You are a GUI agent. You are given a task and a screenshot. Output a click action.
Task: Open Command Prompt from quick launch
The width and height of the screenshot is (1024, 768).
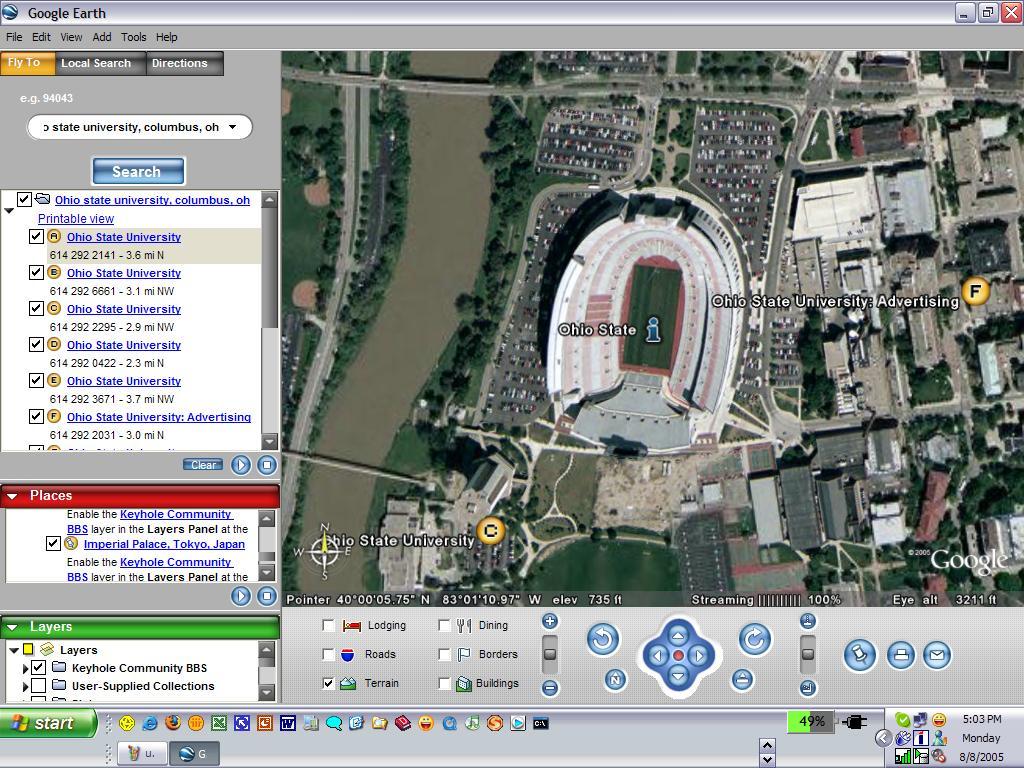(541, 723)
